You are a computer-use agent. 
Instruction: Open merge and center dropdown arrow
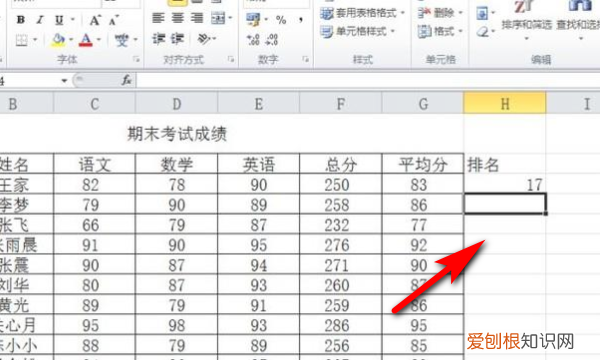pyautogui.click(x=230, y=18)
